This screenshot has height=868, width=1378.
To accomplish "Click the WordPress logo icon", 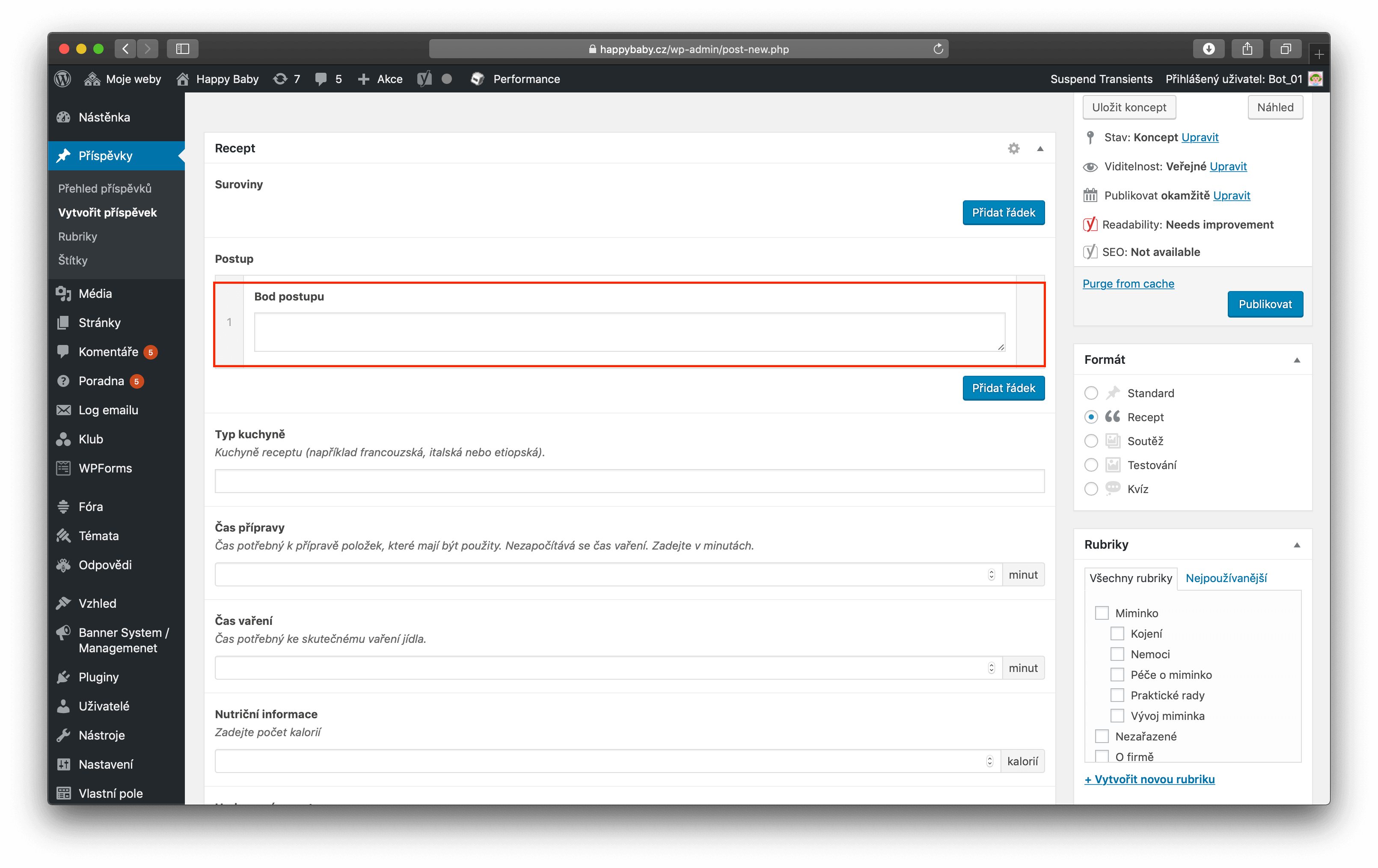I will coord(62,79).
